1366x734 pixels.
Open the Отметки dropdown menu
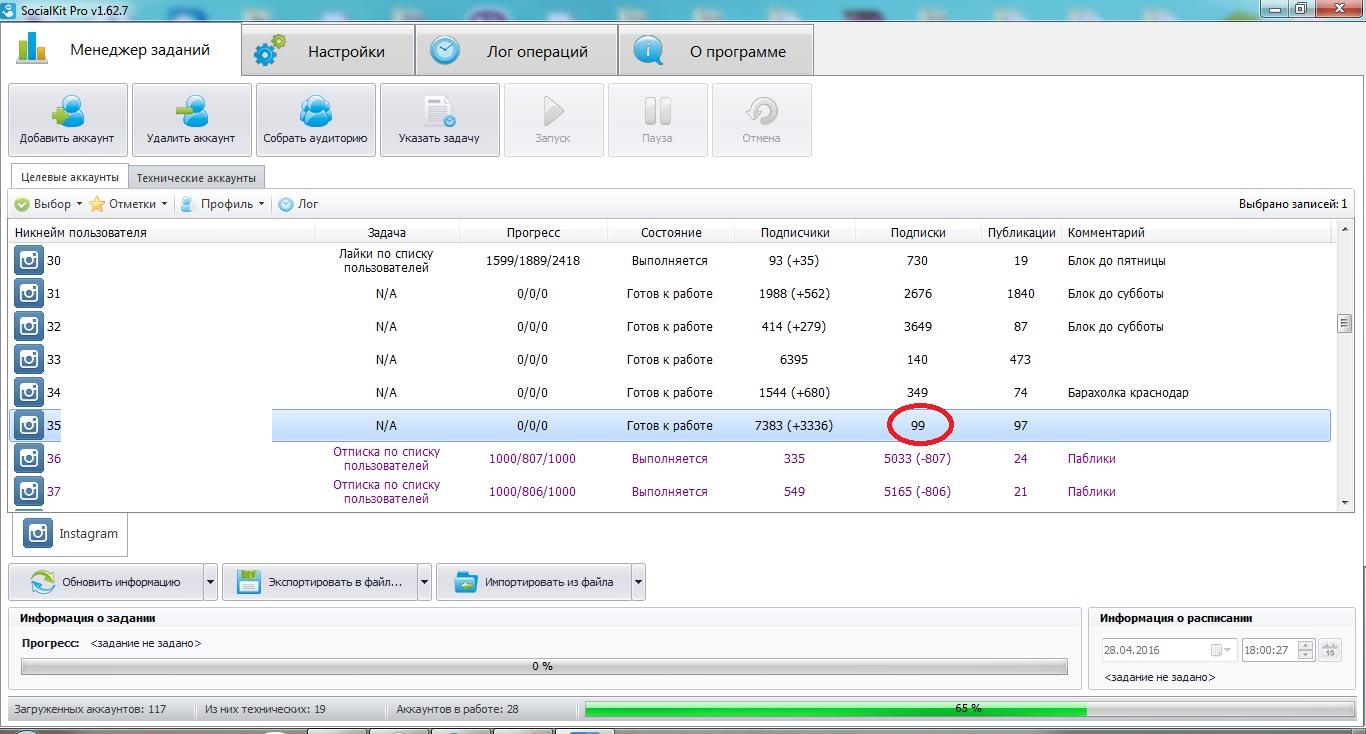(128, 204)
